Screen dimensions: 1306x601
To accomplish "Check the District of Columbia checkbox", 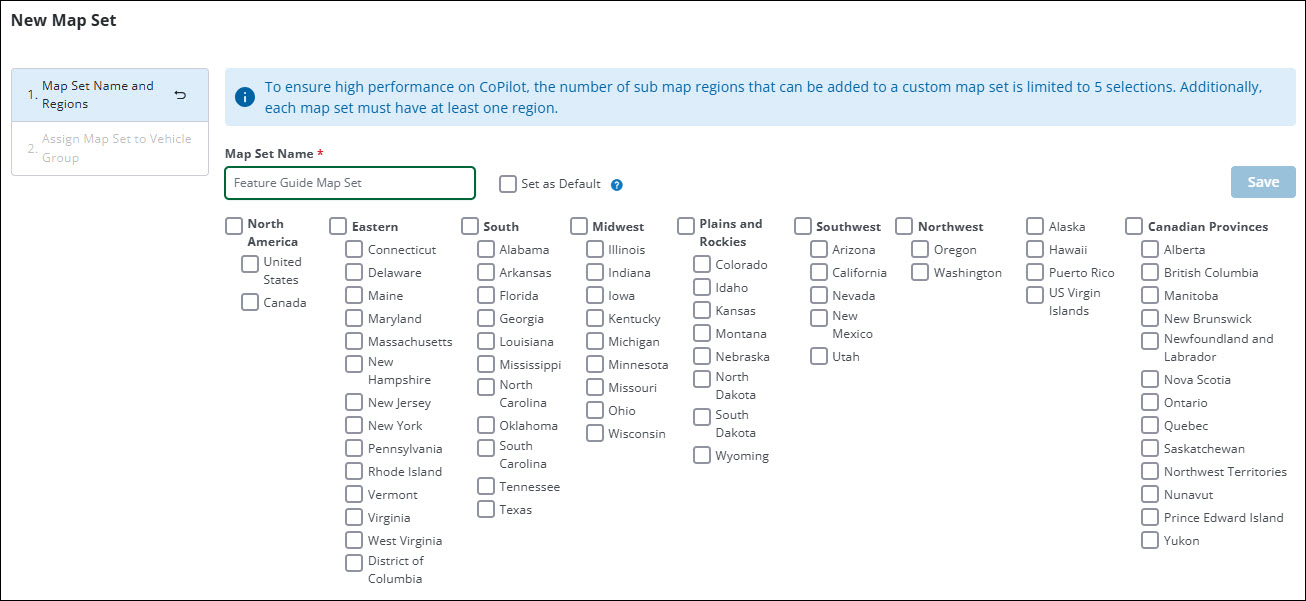I will tap(353, 562).
